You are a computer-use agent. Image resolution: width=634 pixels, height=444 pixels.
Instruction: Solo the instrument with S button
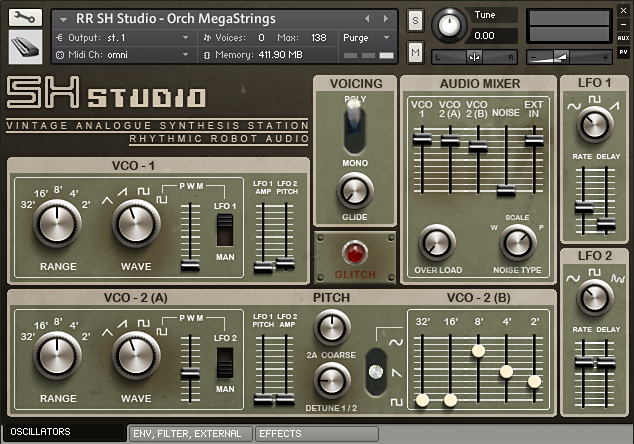click(x=415, y=20)
